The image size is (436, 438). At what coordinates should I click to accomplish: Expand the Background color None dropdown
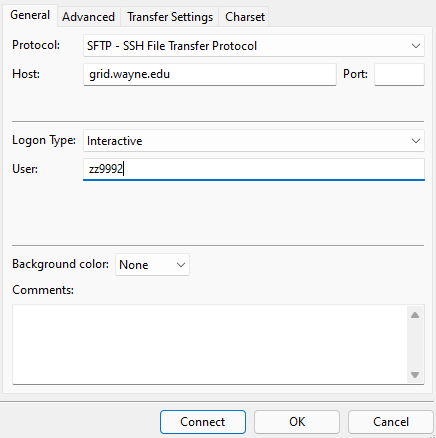pyautogui.click(x=152, y=265)
